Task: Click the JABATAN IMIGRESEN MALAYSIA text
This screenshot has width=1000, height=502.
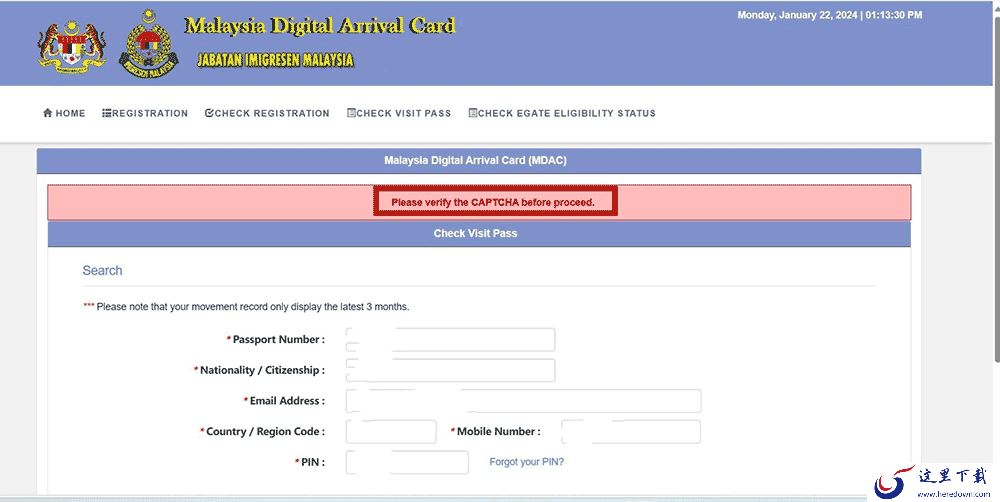Action: click(x=275, y=60)
